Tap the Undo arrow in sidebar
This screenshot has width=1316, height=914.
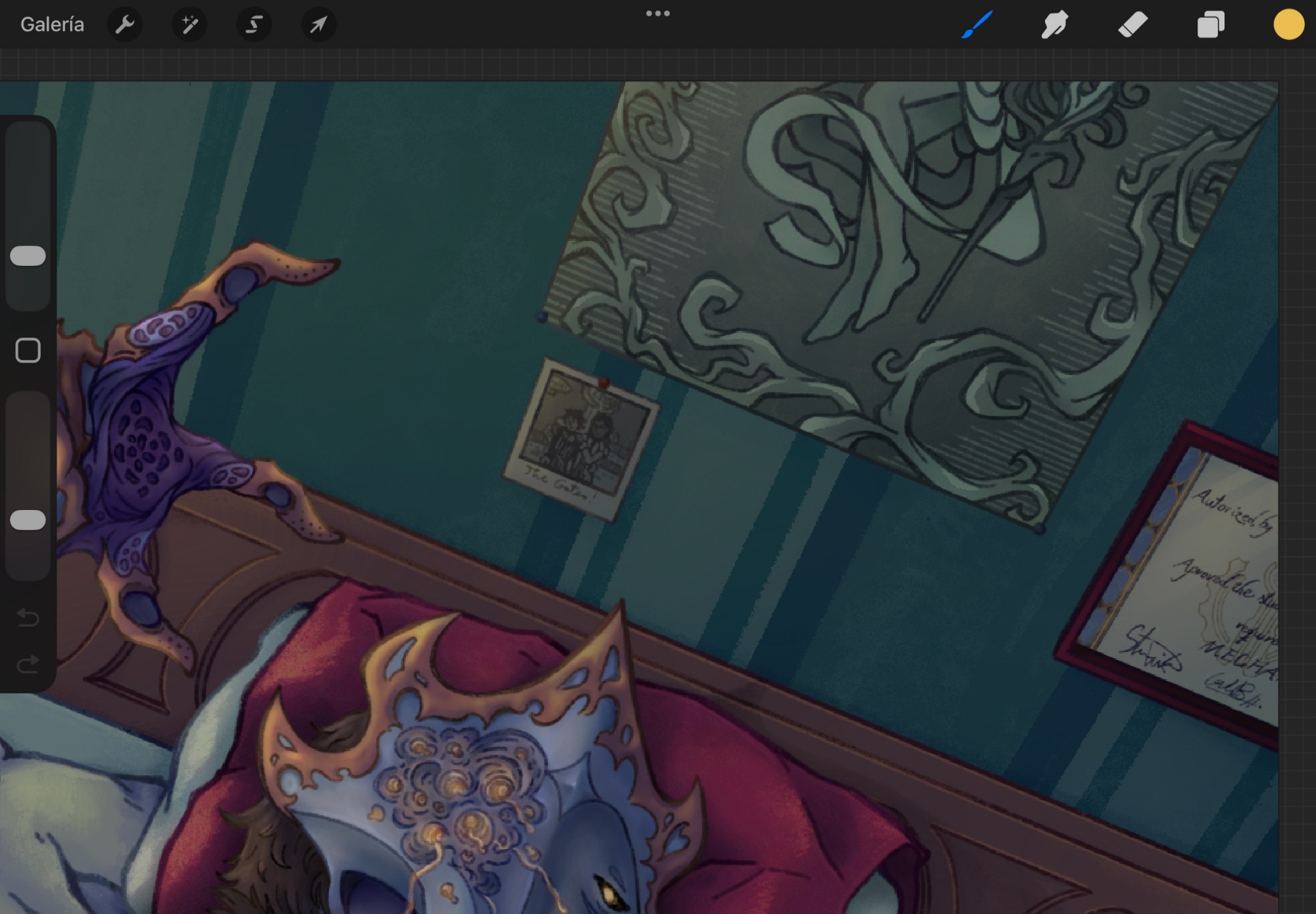[x=28, y=618]
